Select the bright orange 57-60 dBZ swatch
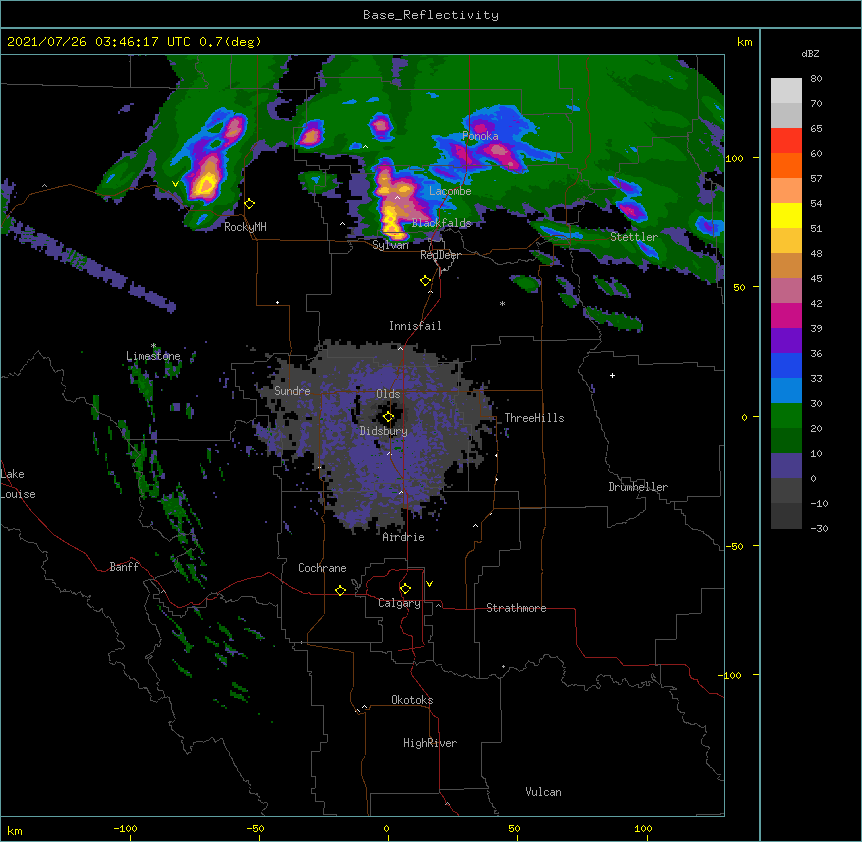The image size is (862, 842). [786, 165]
